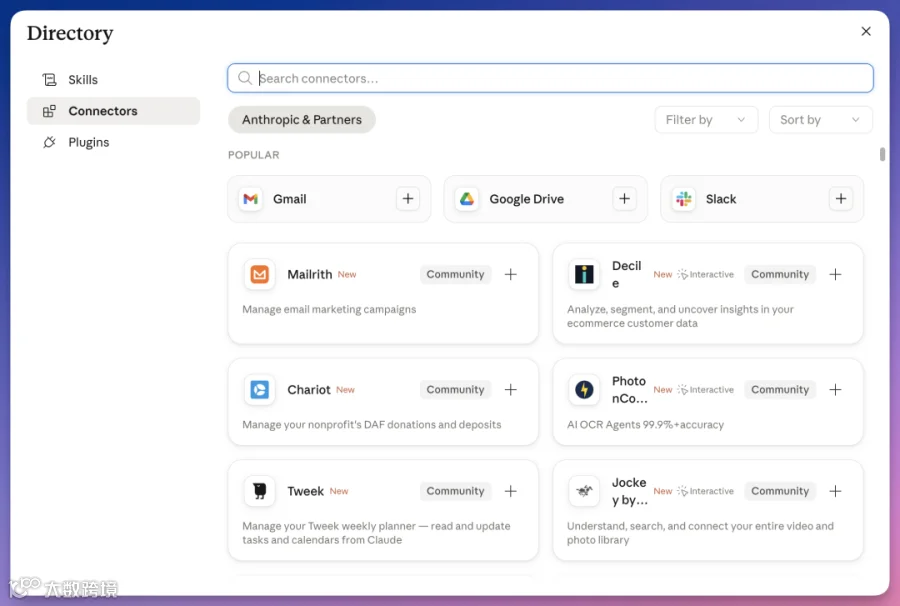Click the PhotonCo lightning logo

point(584,390)
